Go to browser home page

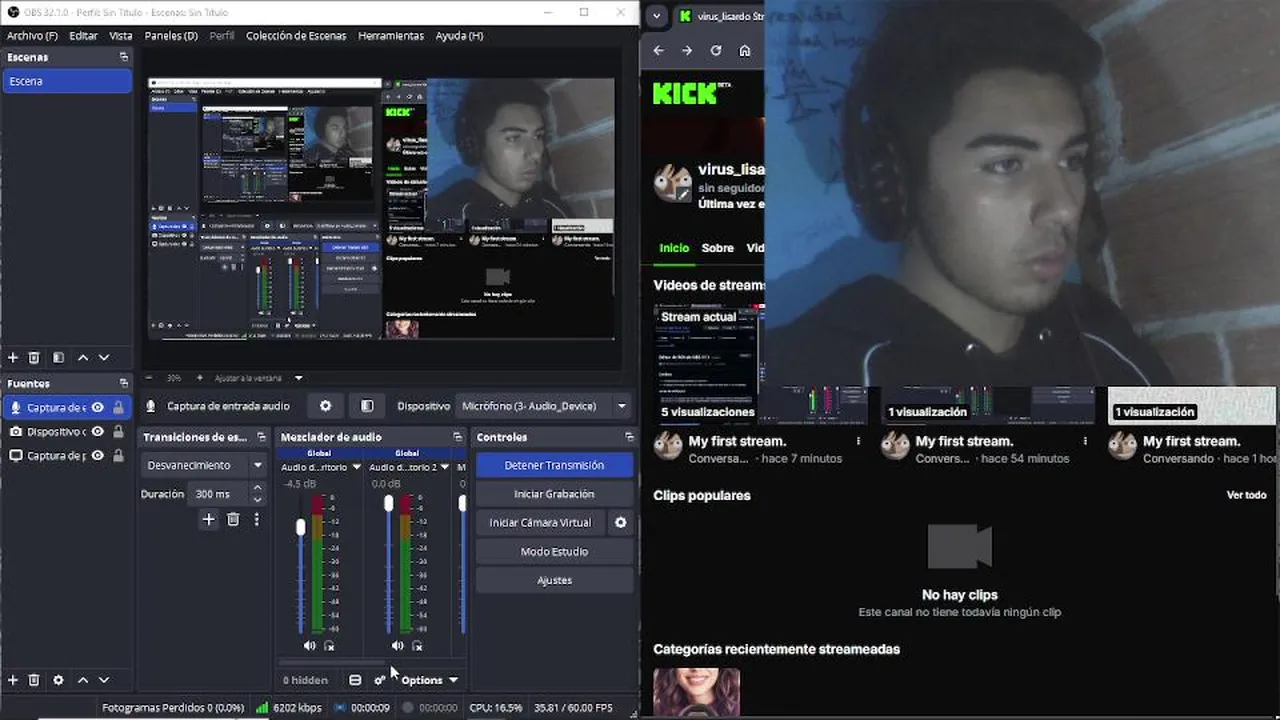(x=745, y=51)
